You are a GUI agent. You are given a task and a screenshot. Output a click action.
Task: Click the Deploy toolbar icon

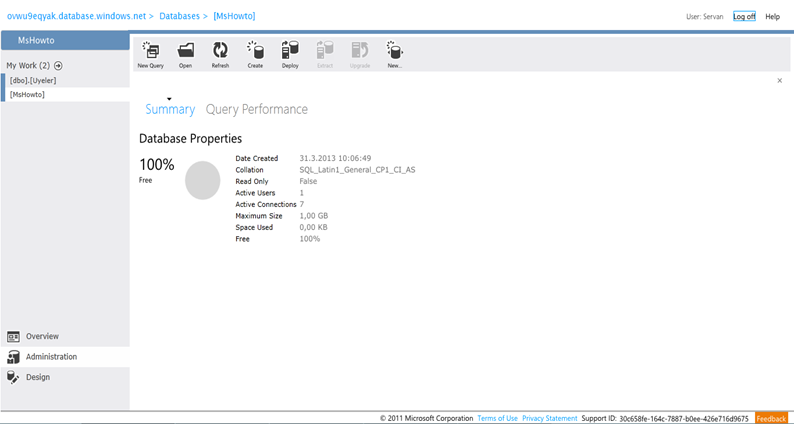(290, 51)
